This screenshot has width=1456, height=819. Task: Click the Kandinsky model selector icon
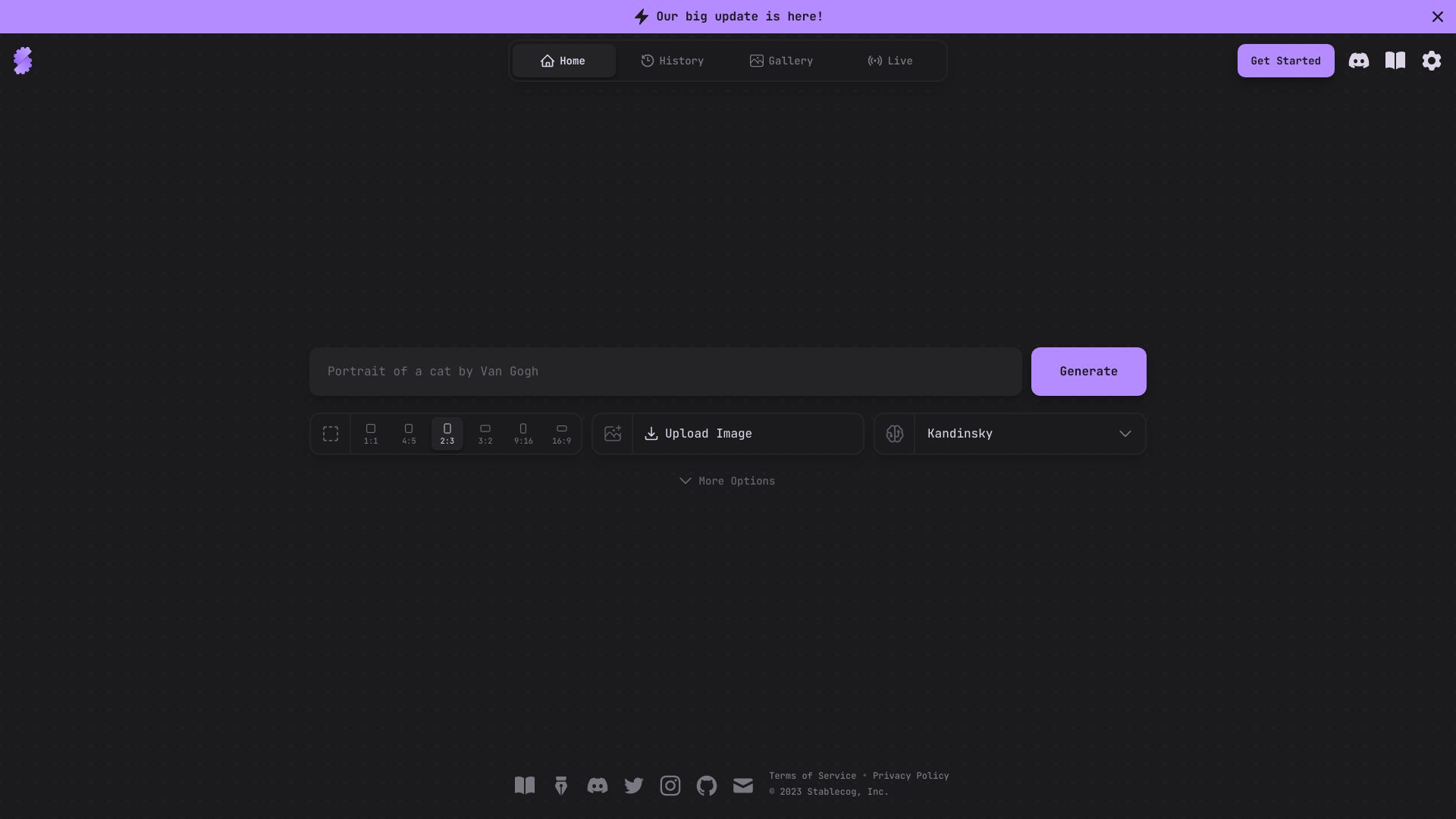click(x=894, y=433)
